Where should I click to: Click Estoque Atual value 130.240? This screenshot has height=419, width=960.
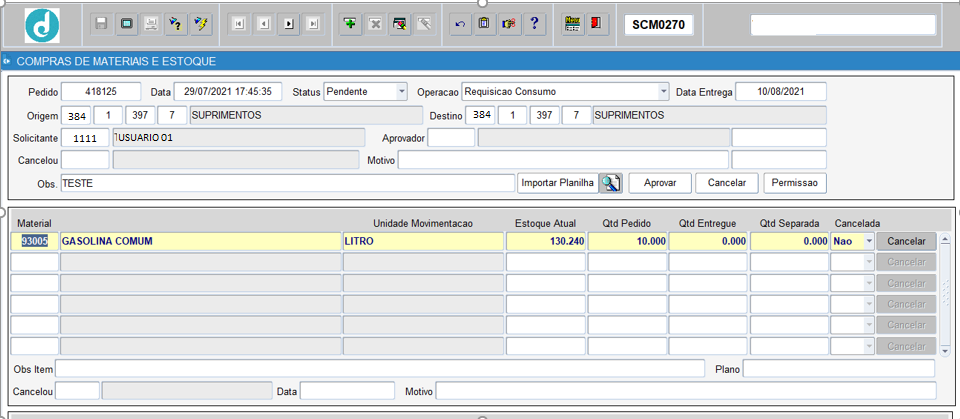click(546, 241)
